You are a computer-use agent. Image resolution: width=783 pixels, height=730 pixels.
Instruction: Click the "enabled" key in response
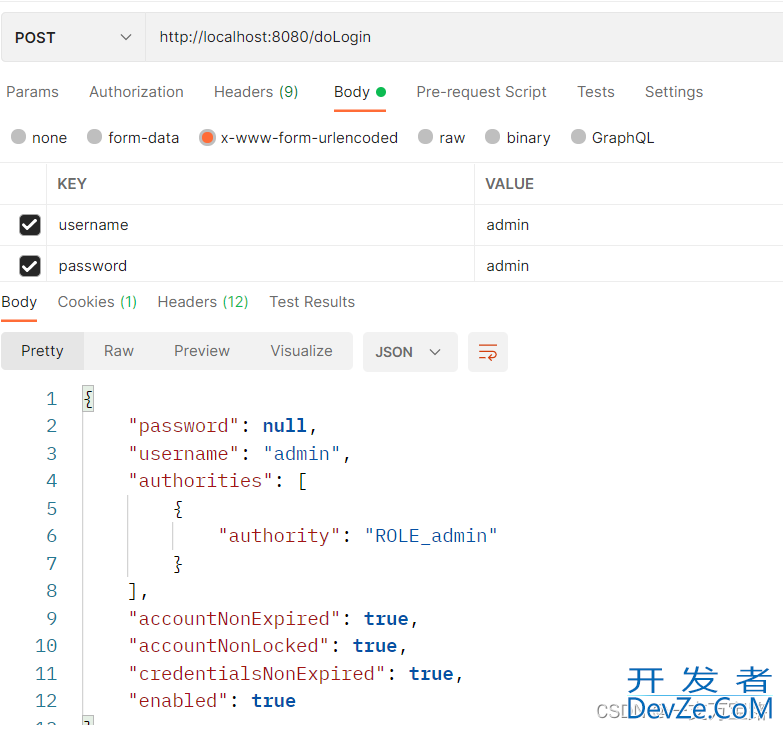(178, 701)
